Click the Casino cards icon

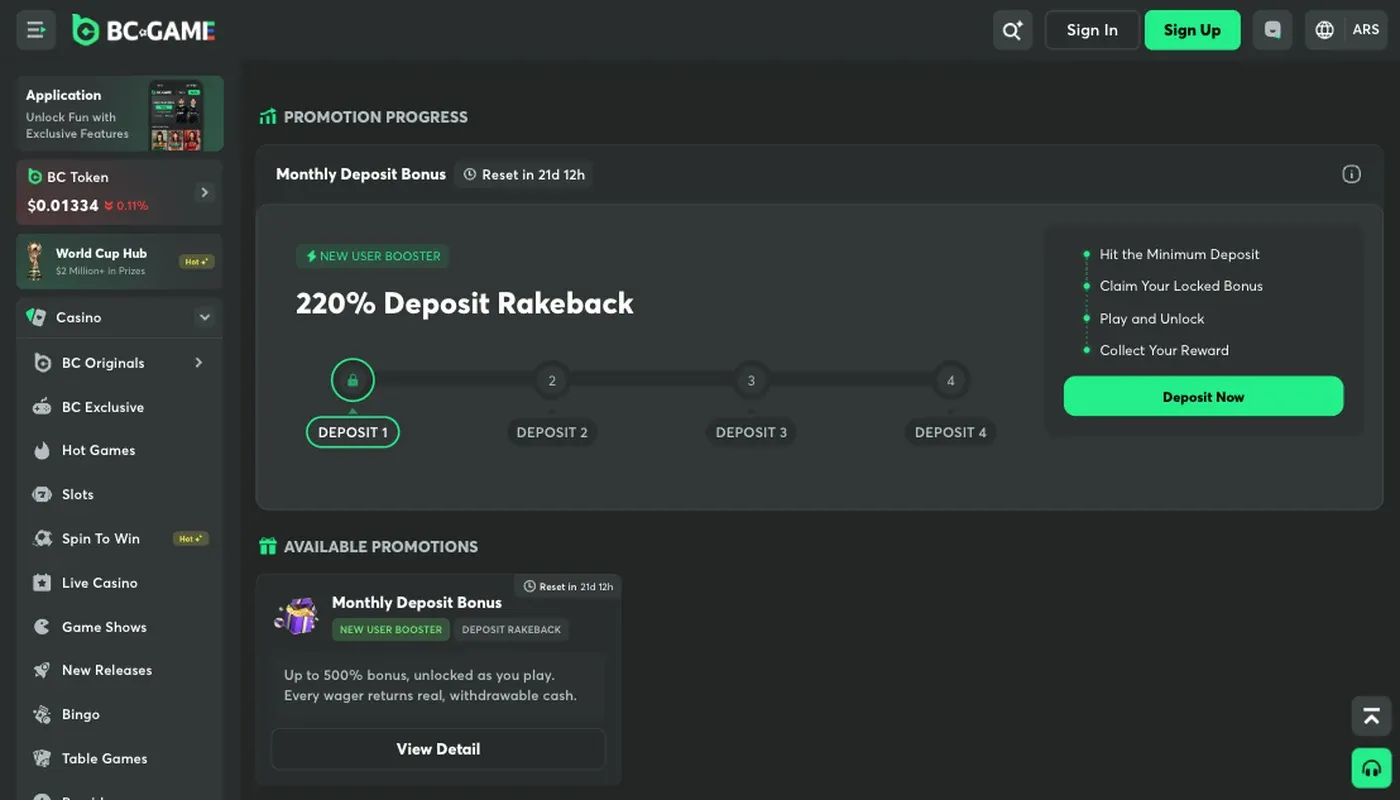[36, 317]
